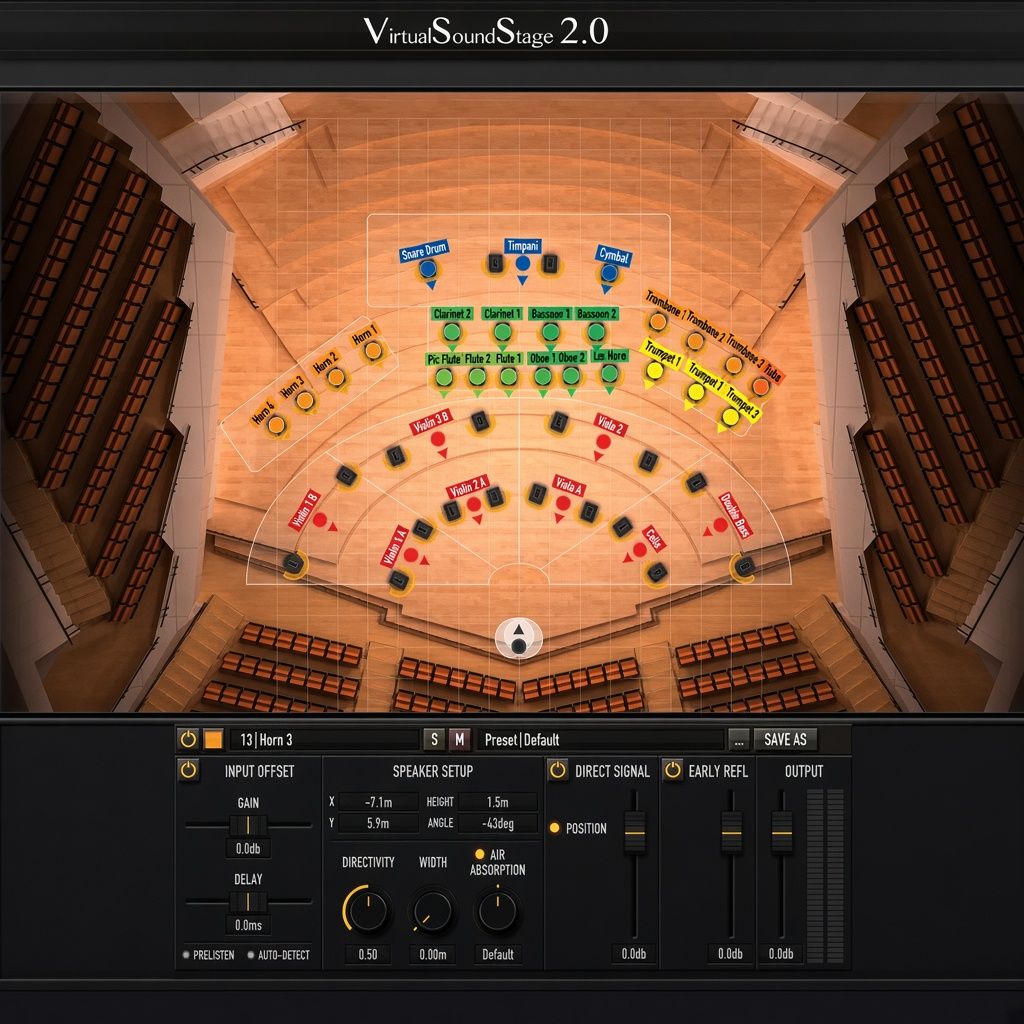Image resolution: width=1024 pixels, height=1024 pixels.
Task: Select the Snare Drum marker on stage
Action: [x=428, y=268]
